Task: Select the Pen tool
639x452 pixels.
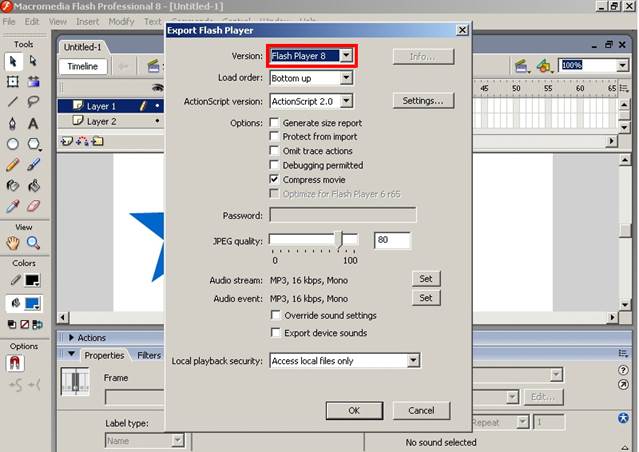Action: tap(13, 123)
